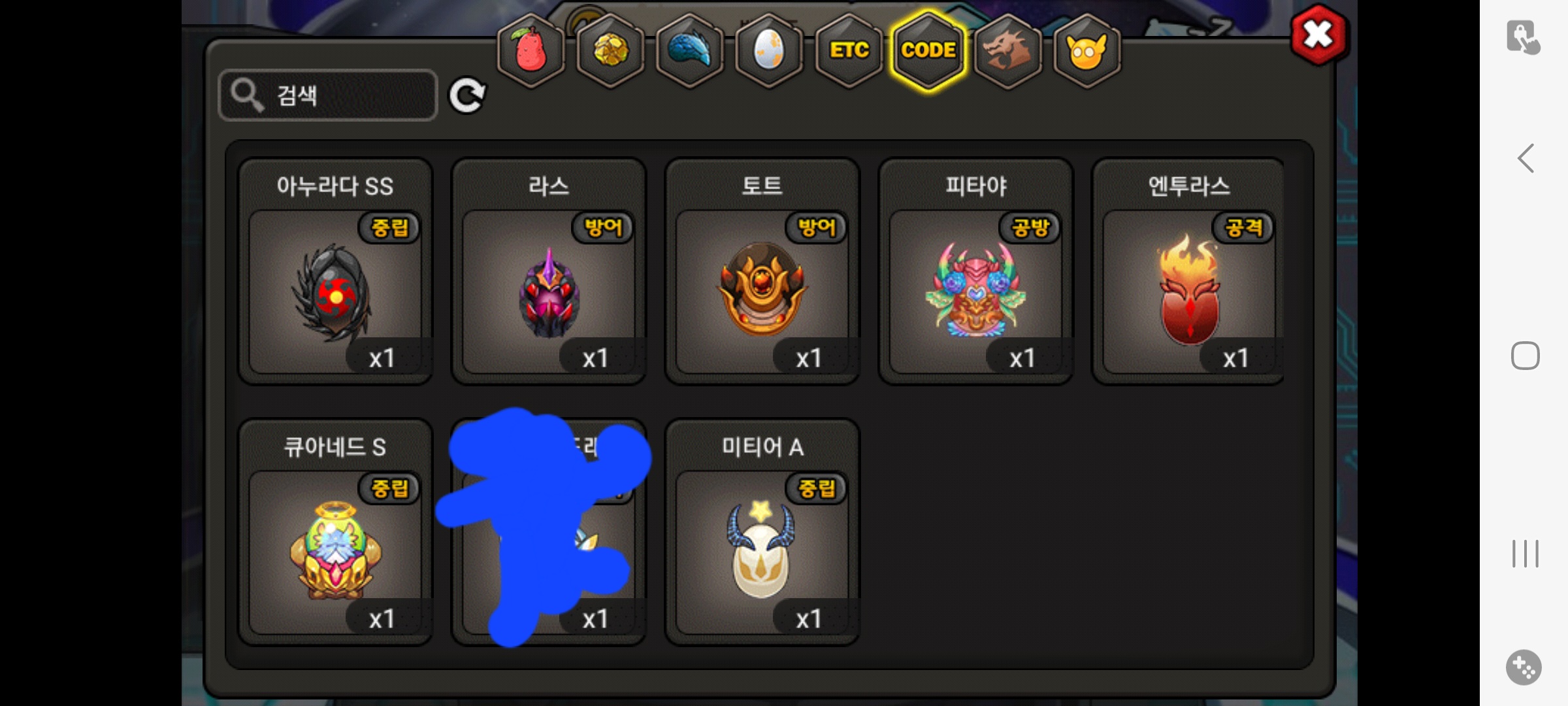Select the CODE category tab
This screenshot has width=1568, height=706.
pyautogui.click(x=928, y=50)
